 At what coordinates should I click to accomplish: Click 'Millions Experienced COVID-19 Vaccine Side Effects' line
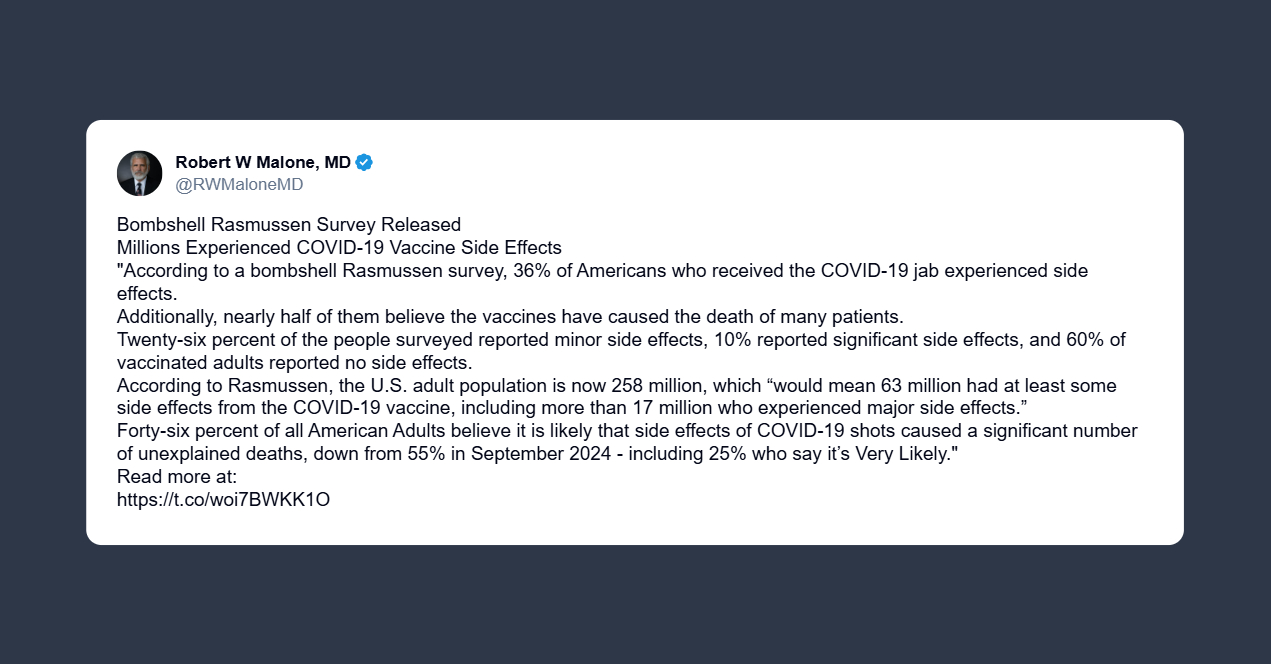point(339,247)
